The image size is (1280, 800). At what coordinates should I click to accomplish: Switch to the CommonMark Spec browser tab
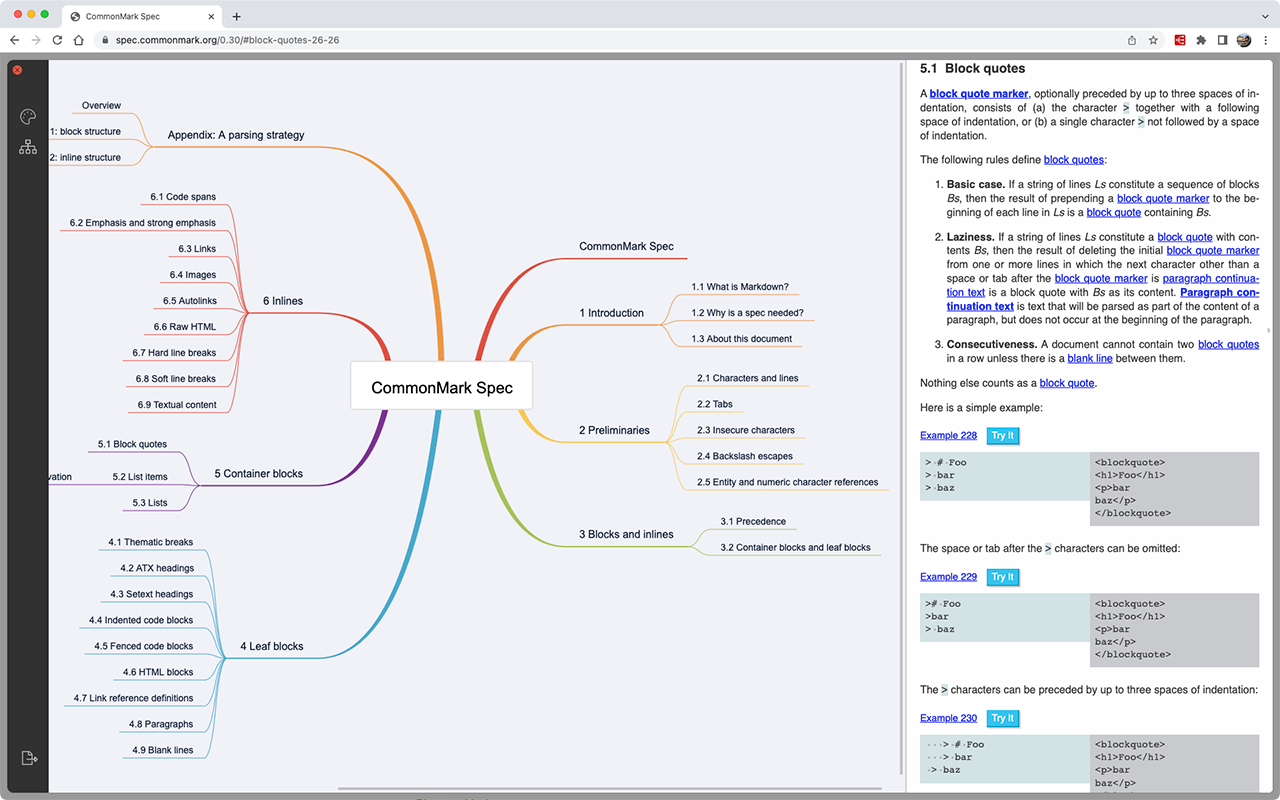142,16
